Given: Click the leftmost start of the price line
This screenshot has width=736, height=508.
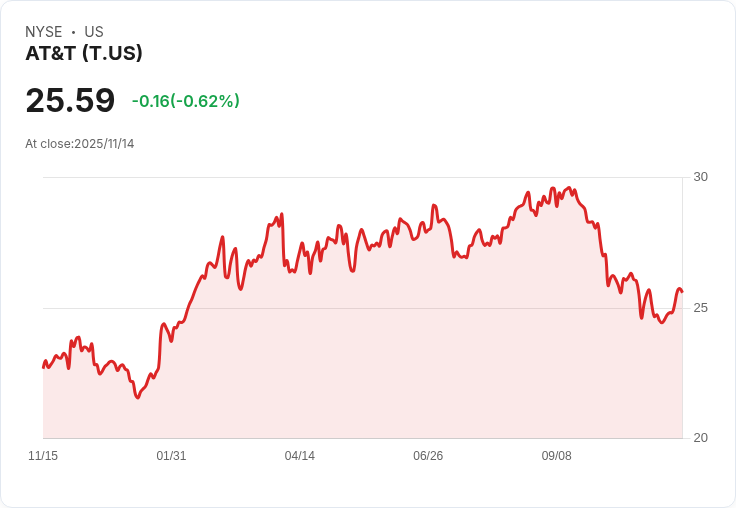Looking at the screenshot, I should click(43, 367).
